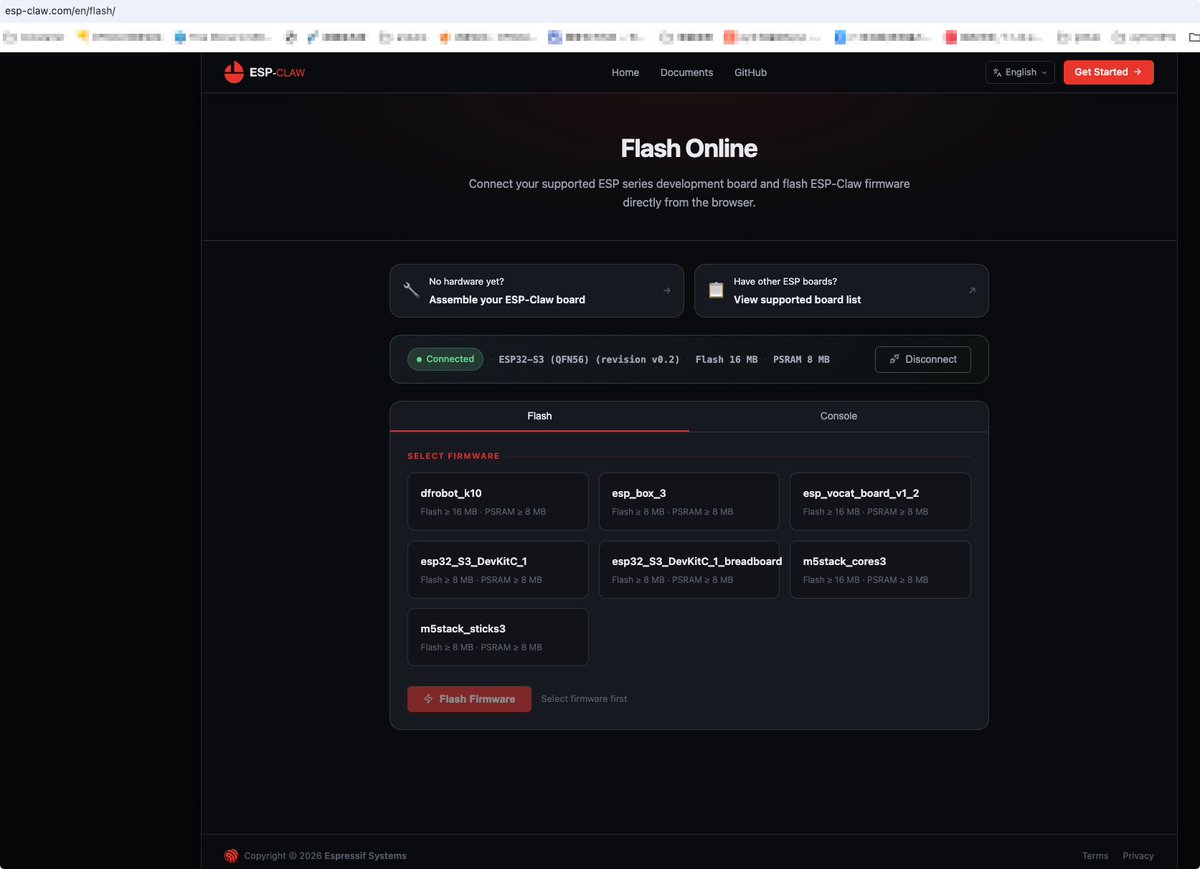This screenshot has height=869, width=1200.
Task: Switch to the Flash tab
Action: click(x=539, y=416)
